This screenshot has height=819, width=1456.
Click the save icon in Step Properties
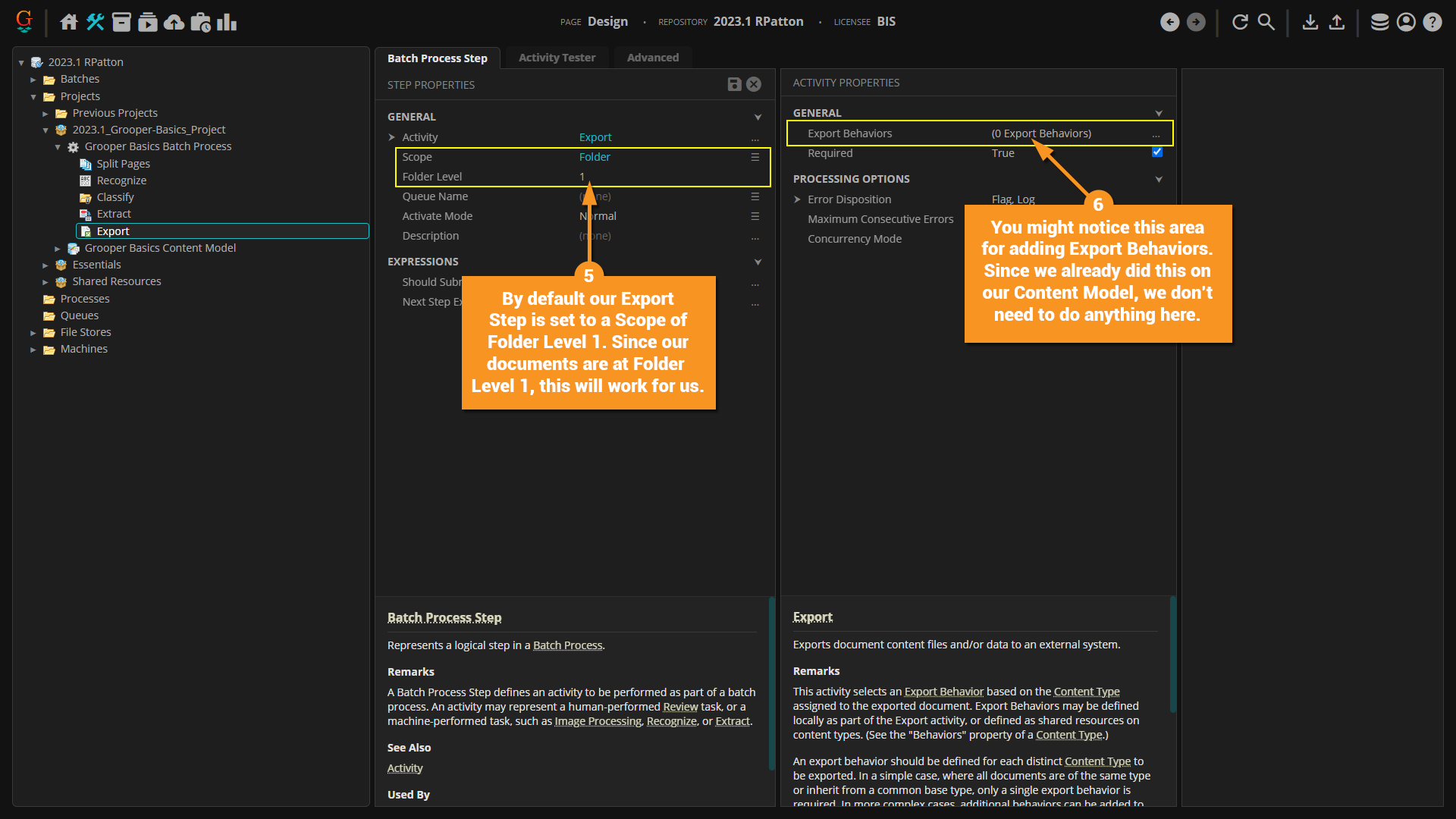coord(733,84)
